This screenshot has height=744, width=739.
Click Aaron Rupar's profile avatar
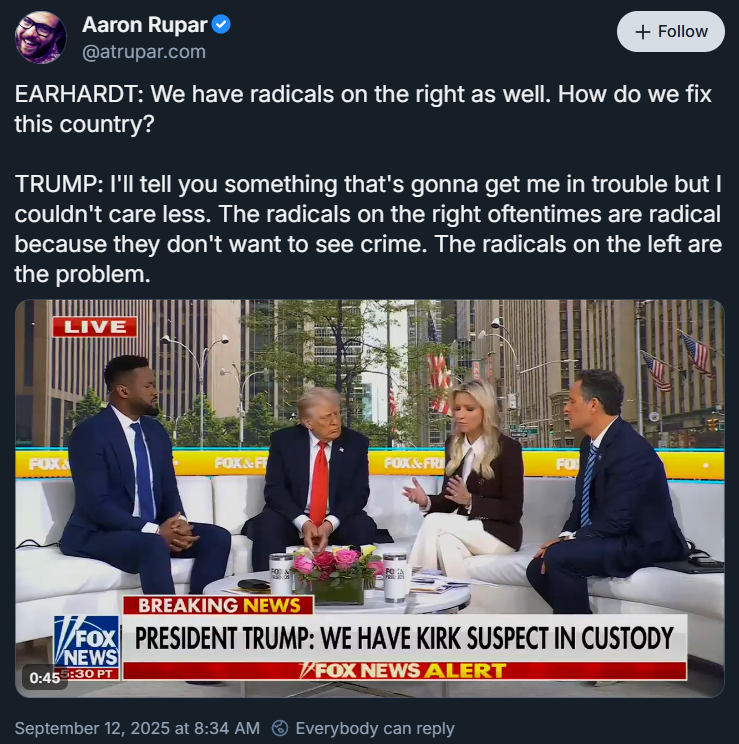(x=40, y=37)
